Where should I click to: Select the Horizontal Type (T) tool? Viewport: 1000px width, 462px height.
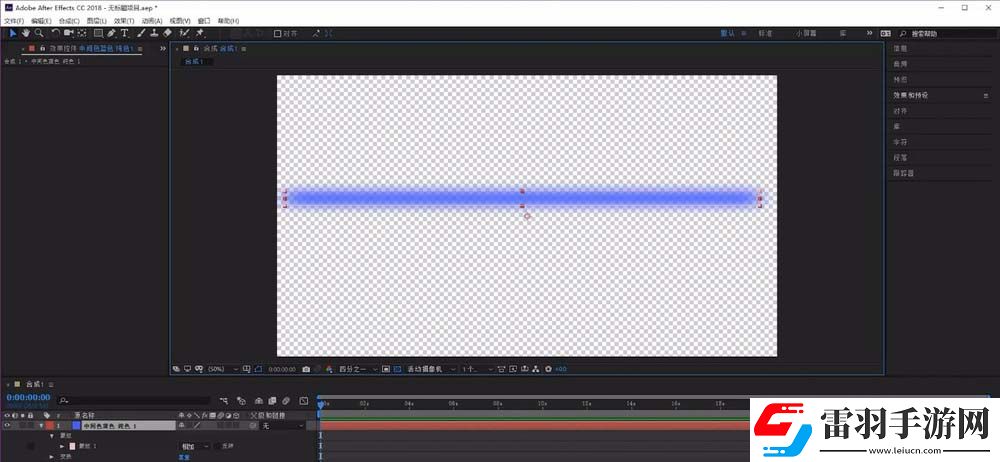(125, 33)
